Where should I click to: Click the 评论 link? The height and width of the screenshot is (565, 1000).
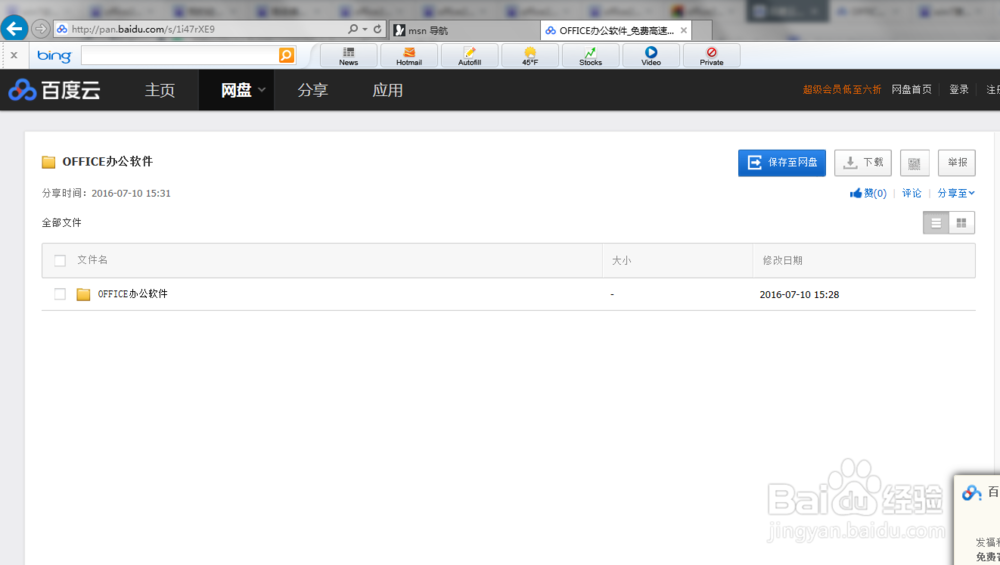(911, 193)
